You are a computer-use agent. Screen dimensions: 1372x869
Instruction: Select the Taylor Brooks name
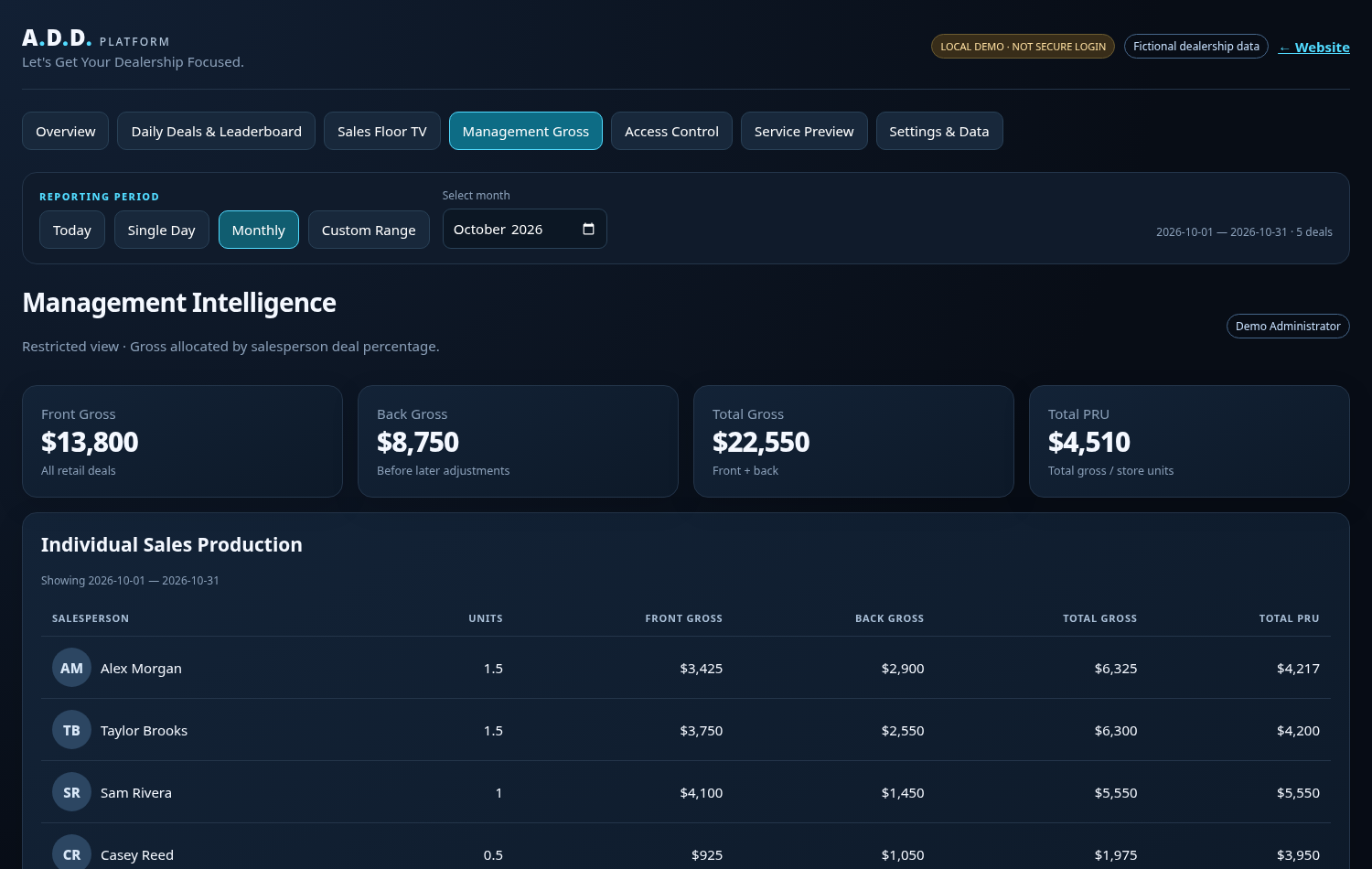144,731
